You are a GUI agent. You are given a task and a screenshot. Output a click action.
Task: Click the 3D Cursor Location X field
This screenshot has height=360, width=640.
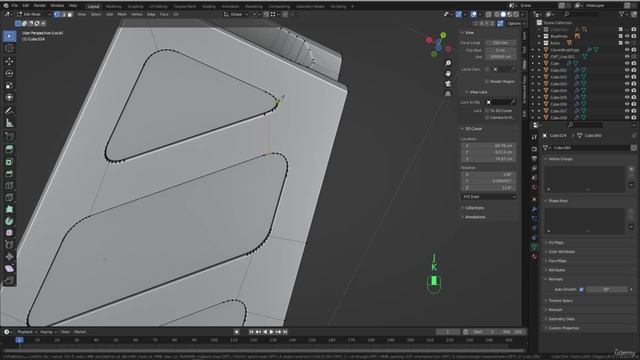(x=489, y=146)
